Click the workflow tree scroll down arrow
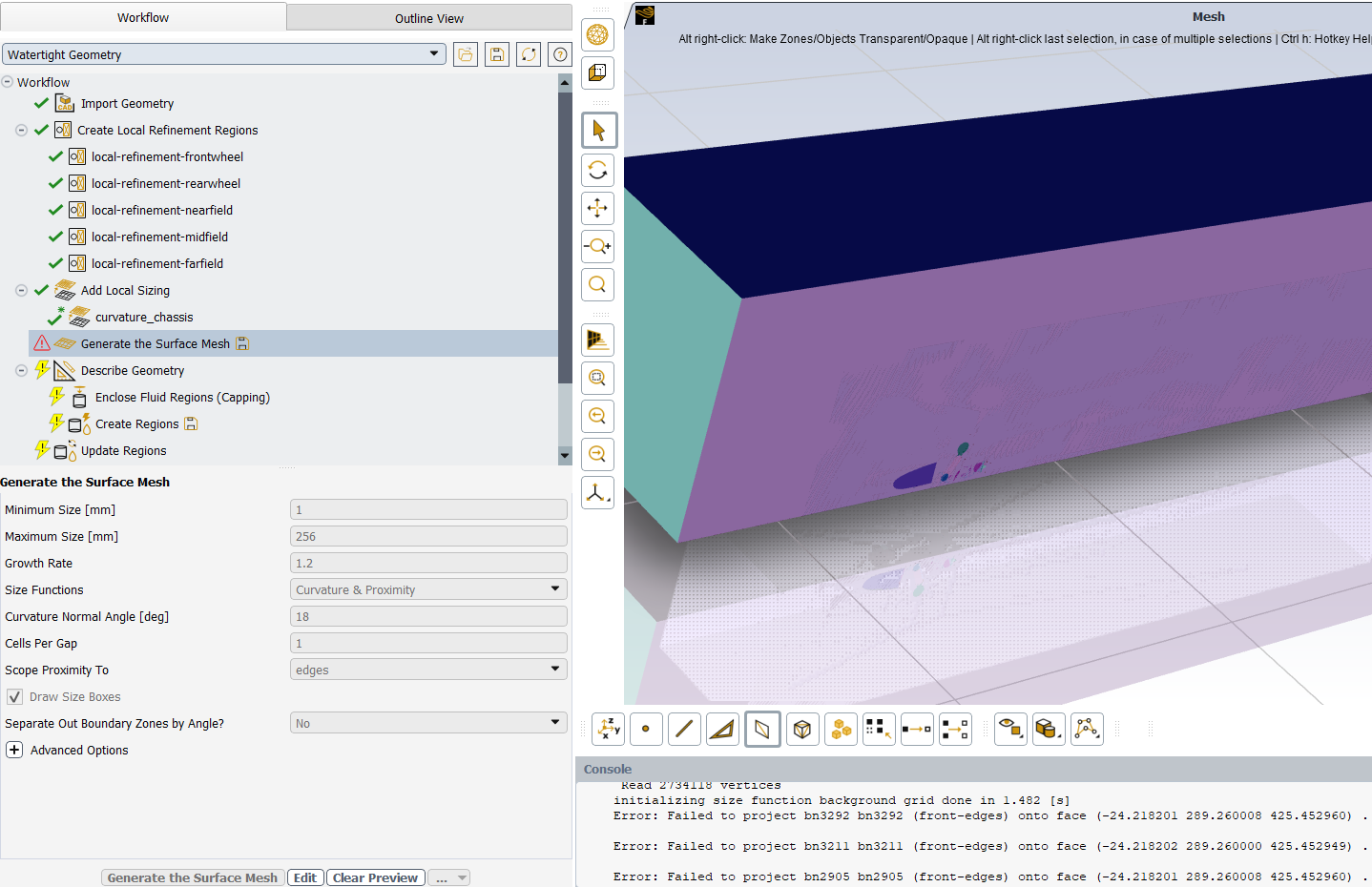The width and height of the screenshot is (1372, 887). (x=565, y=456)
